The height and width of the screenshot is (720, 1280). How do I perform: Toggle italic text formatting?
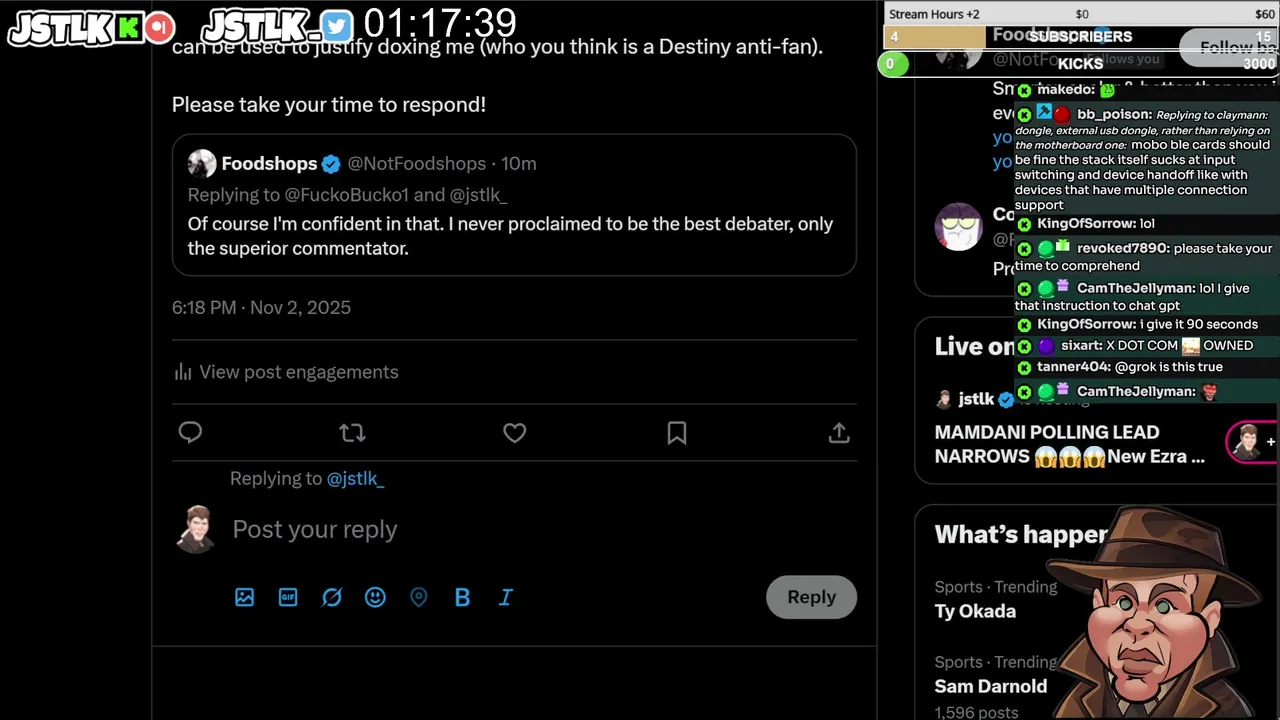pos(506,597)
